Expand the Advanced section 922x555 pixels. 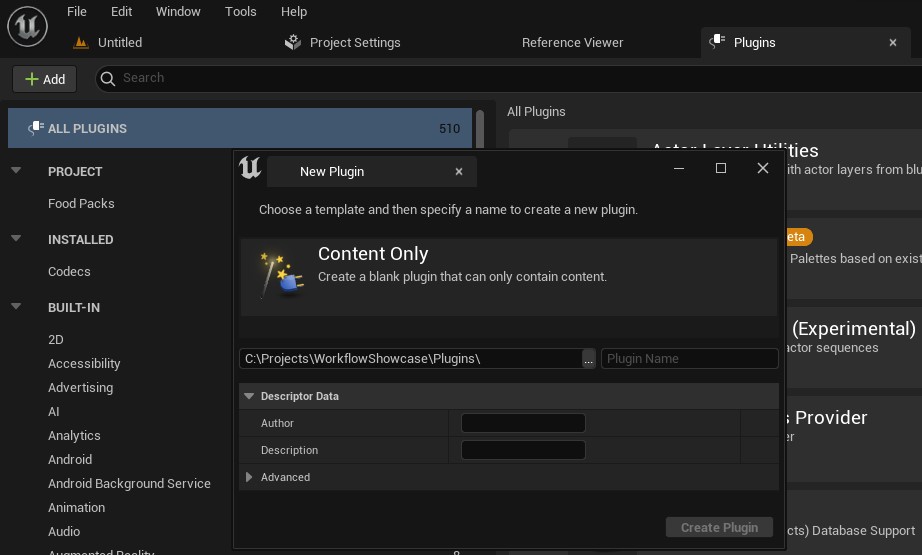[249, 477]
